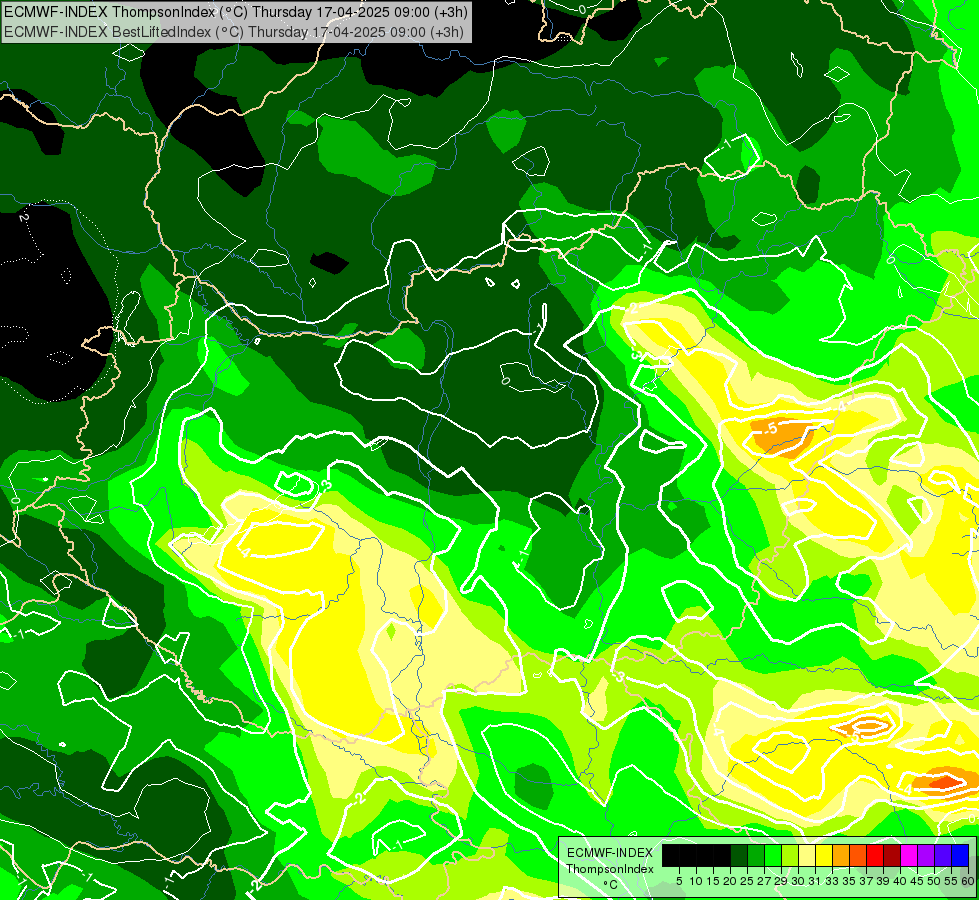Select the orange legend swatch for 33-35
The image size is (979, 900).
pyautogui.click(x=841, y=855)
